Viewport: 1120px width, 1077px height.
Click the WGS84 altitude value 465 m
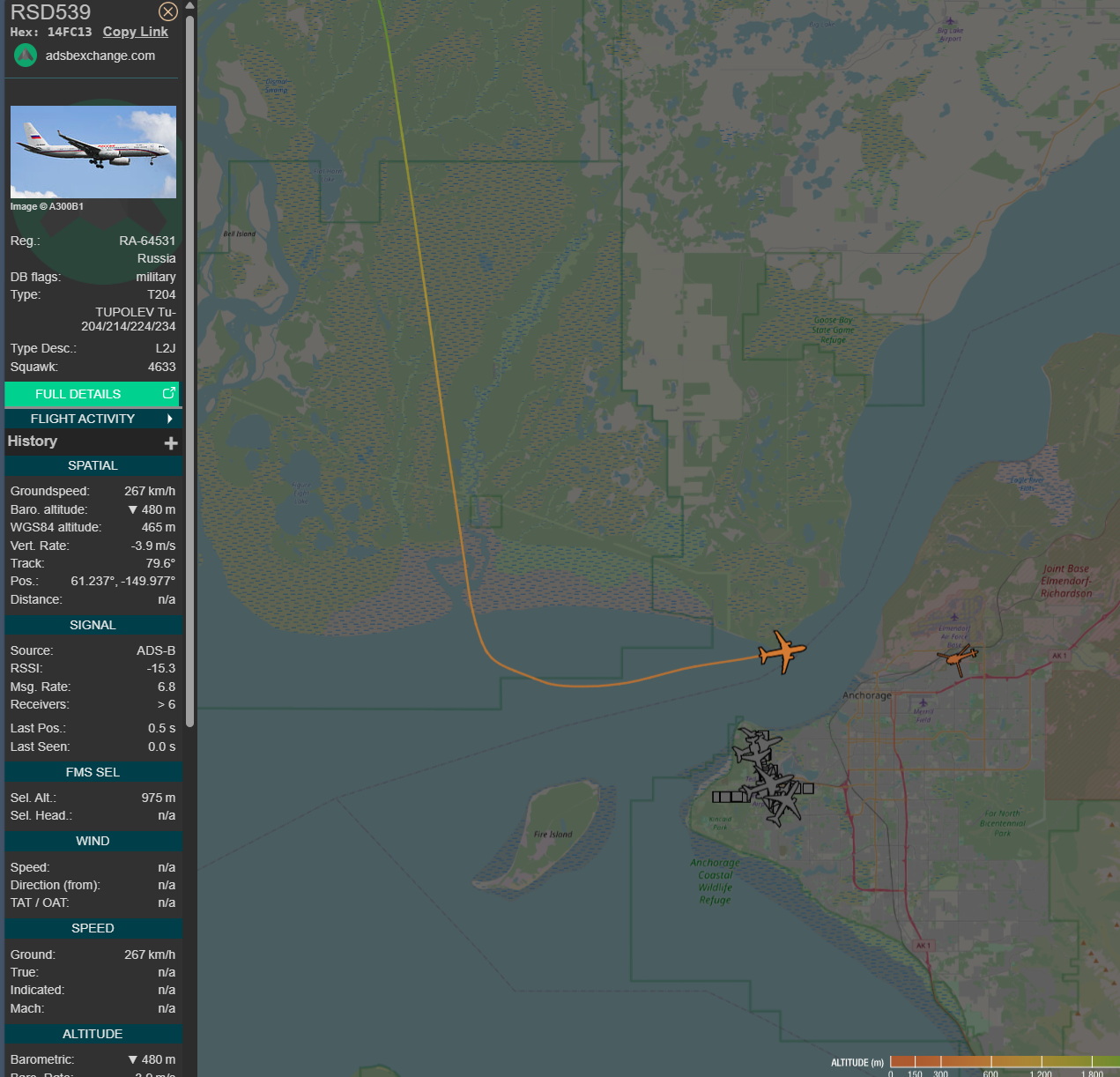point(159,527)
